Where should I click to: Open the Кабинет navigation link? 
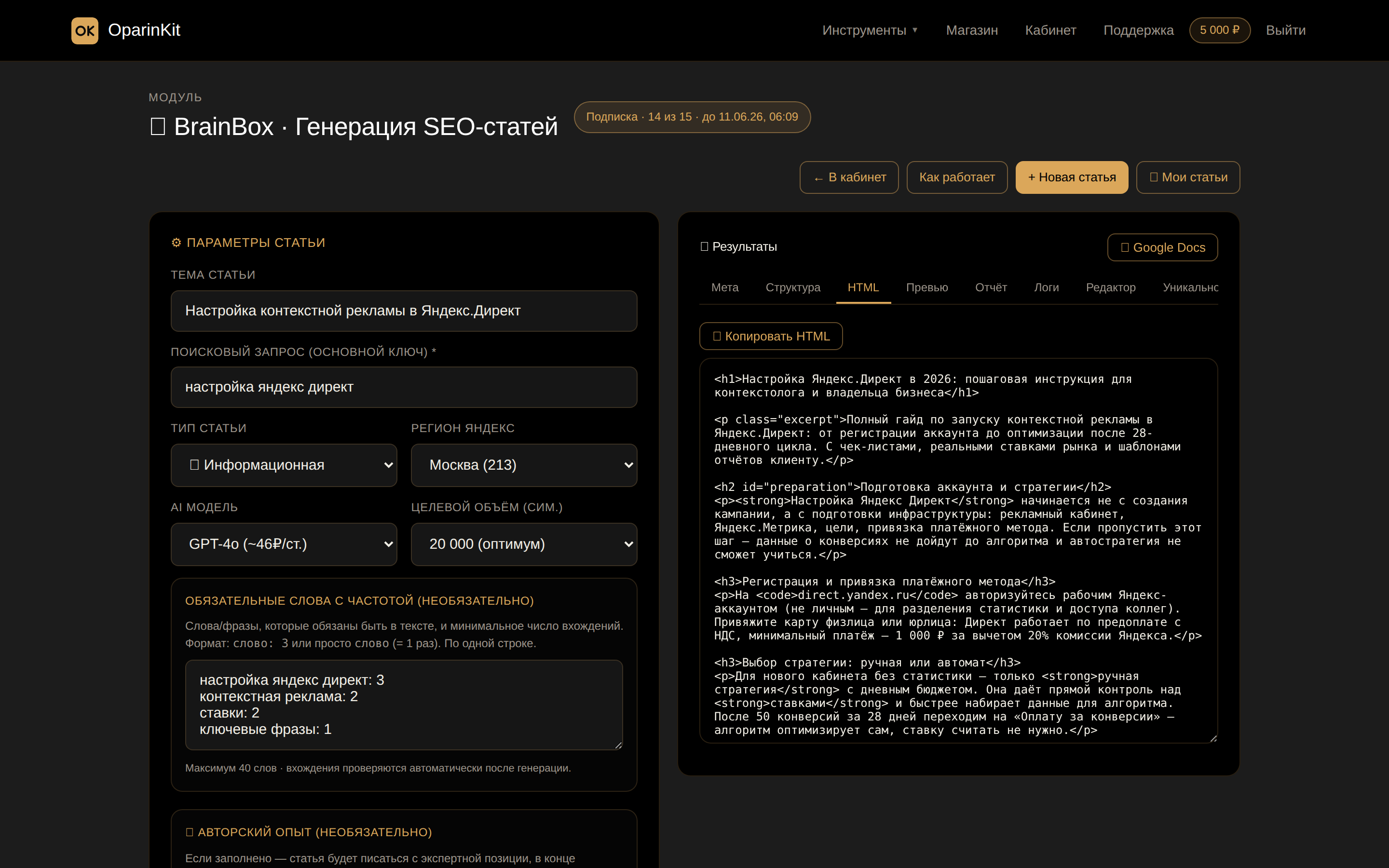point(1050,30)
